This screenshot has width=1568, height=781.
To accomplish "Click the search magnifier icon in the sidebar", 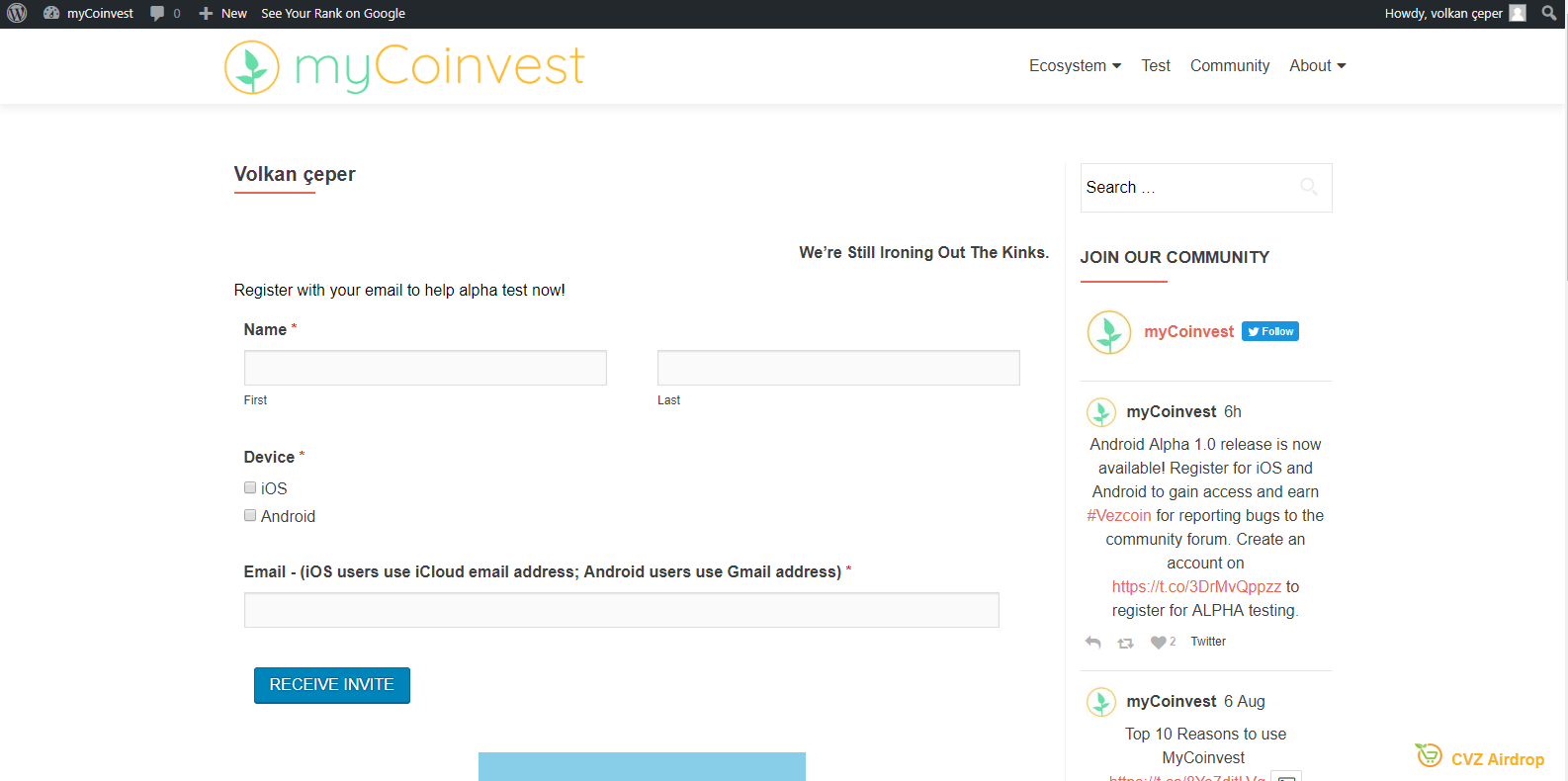I will pos(1309,187).
